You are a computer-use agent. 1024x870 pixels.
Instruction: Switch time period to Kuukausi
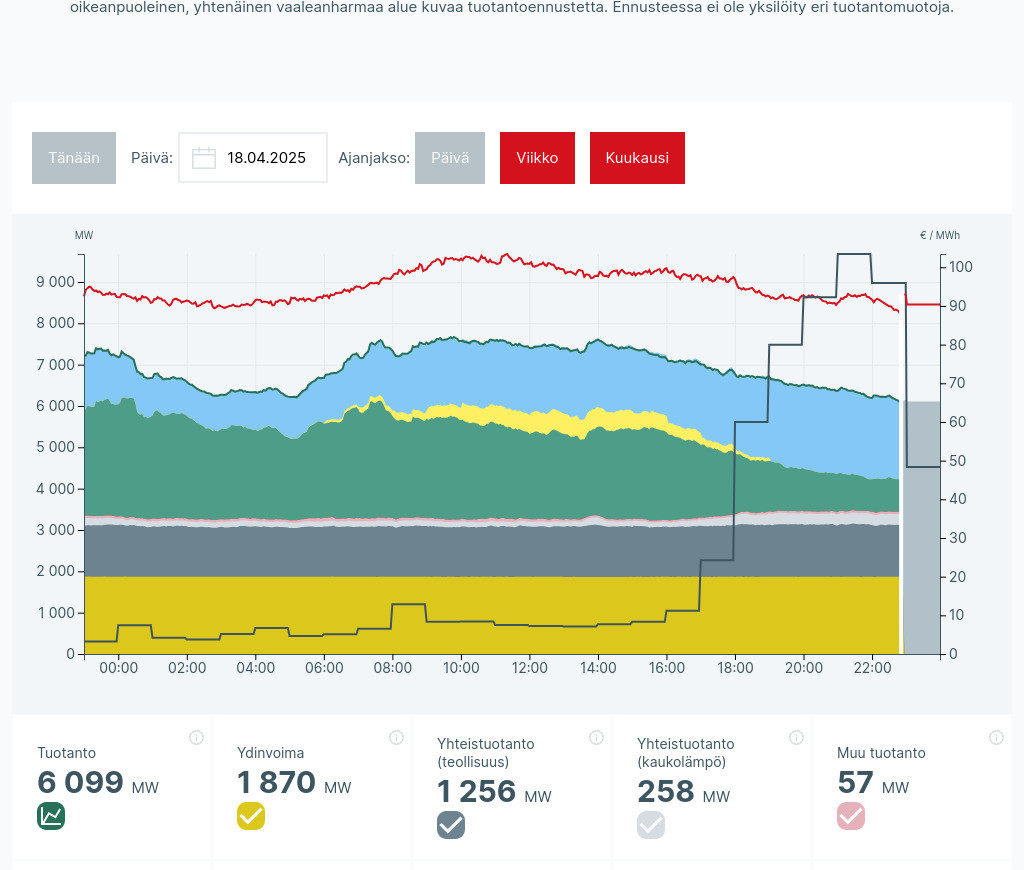637,158
